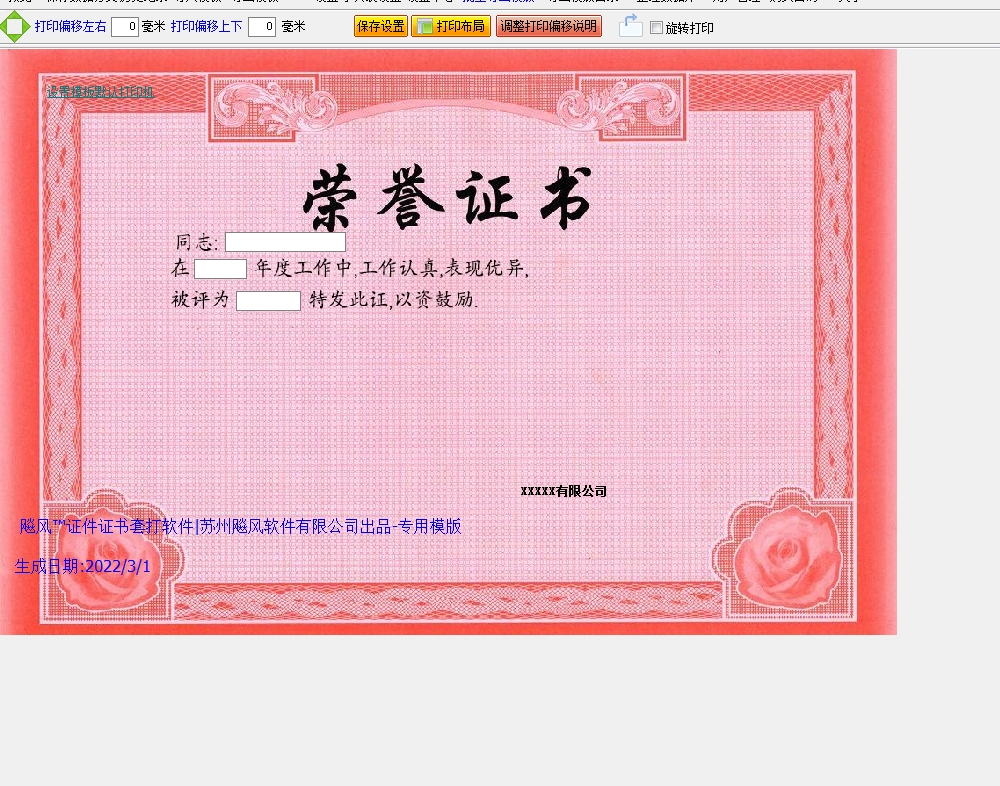Click the award field after 被评为
Image resolution: width=1000 pixels, height=786 pixels.
coord(268,301)
